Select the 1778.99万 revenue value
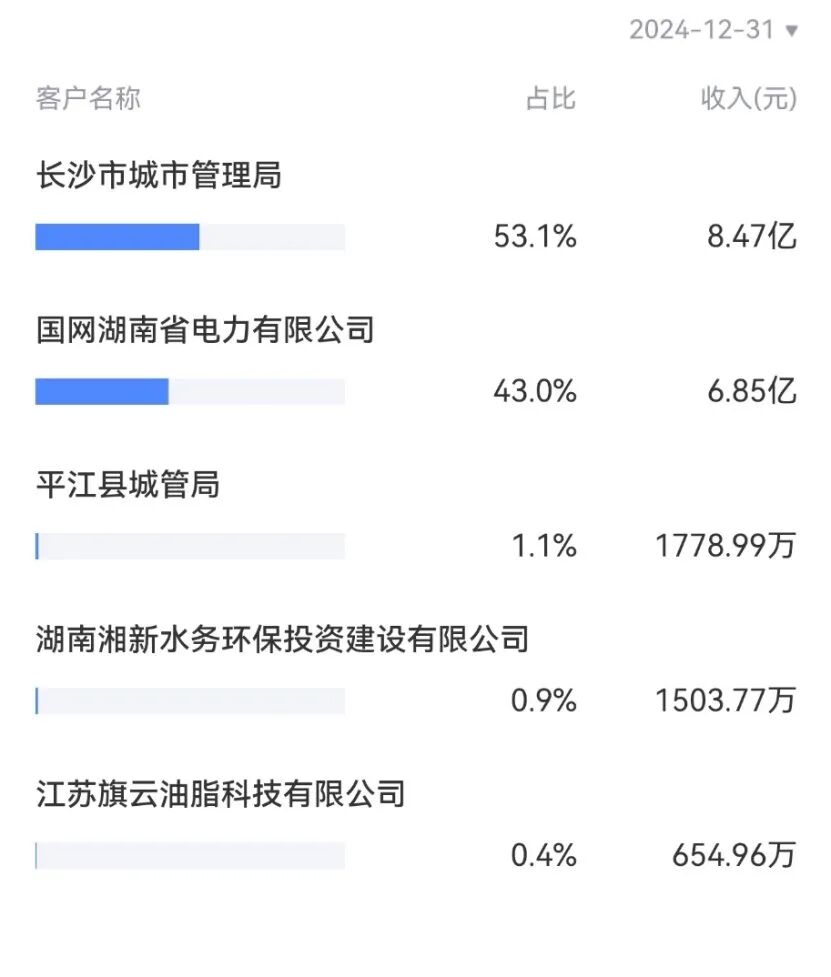 tap(726, 546)
